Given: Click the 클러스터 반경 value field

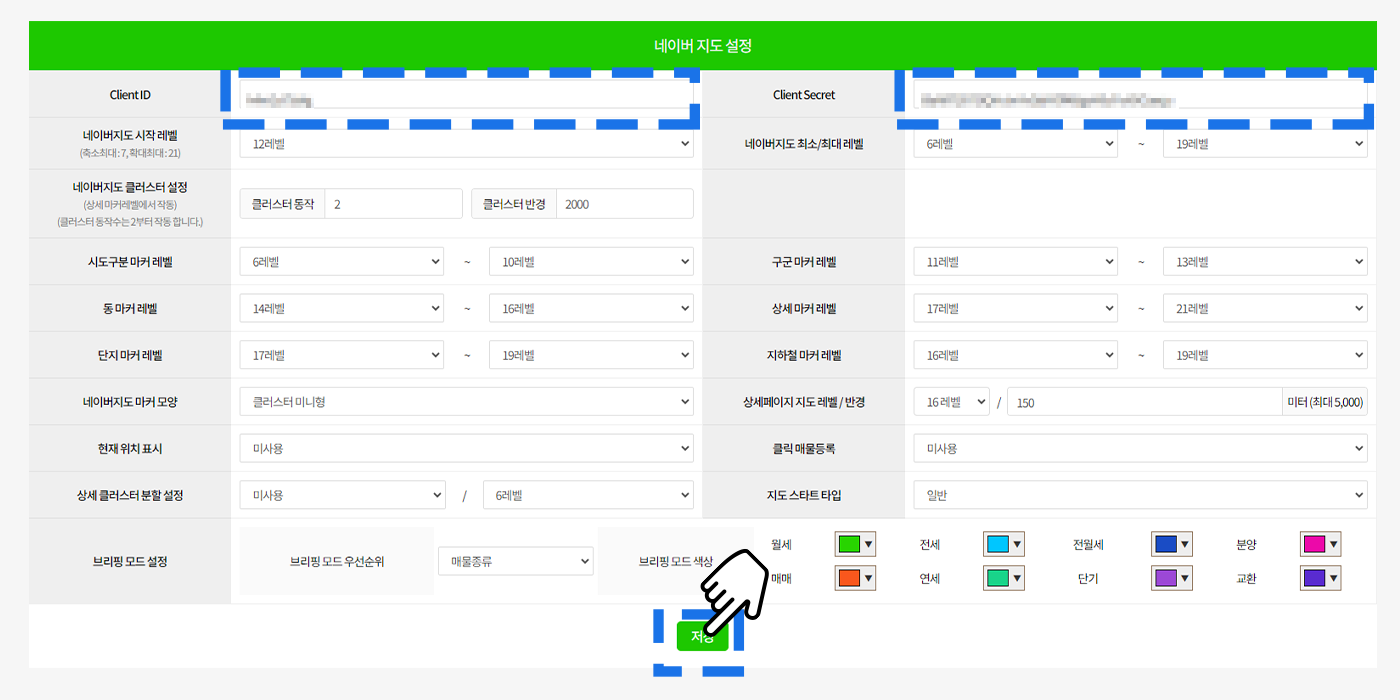Looking at the screenshot, I should tap(624, 204).
